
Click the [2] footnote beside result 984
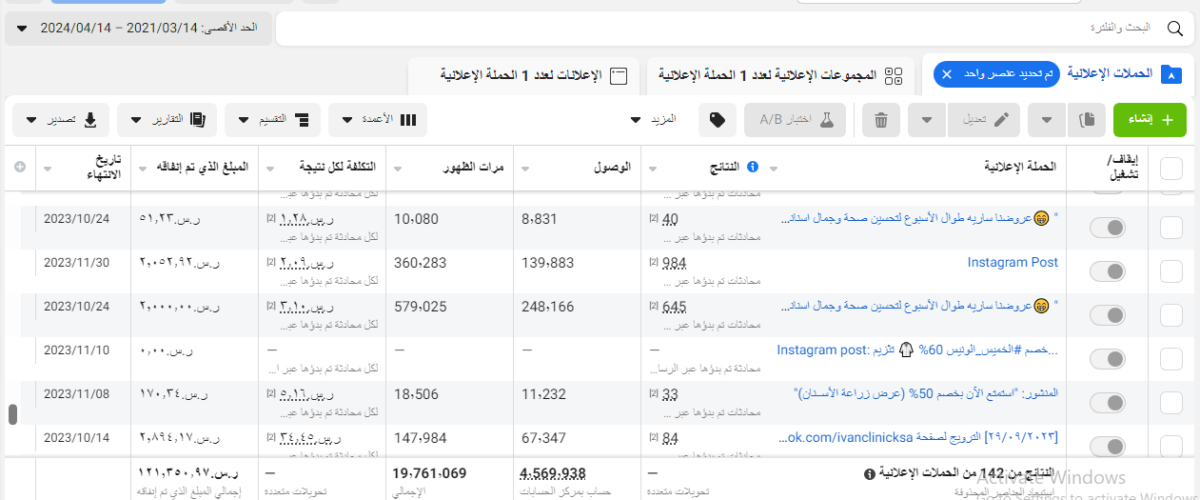(x=653, y=263)
